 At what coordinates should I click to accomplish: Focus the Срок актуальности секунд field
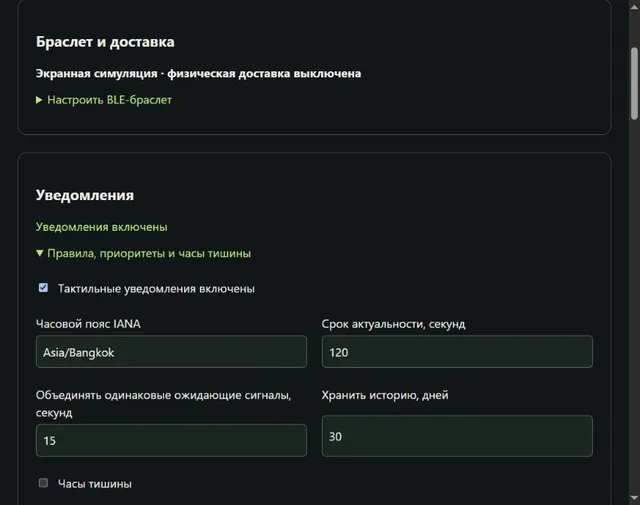pos(457,352)
